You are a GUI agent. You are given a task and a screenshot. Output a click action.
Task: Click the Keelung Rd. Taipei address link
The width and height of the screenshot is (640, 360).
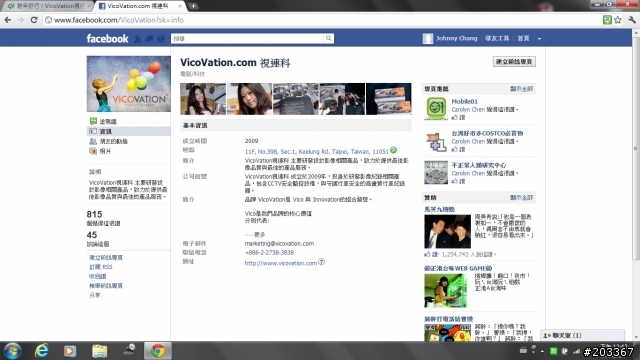tap(316, 151)
